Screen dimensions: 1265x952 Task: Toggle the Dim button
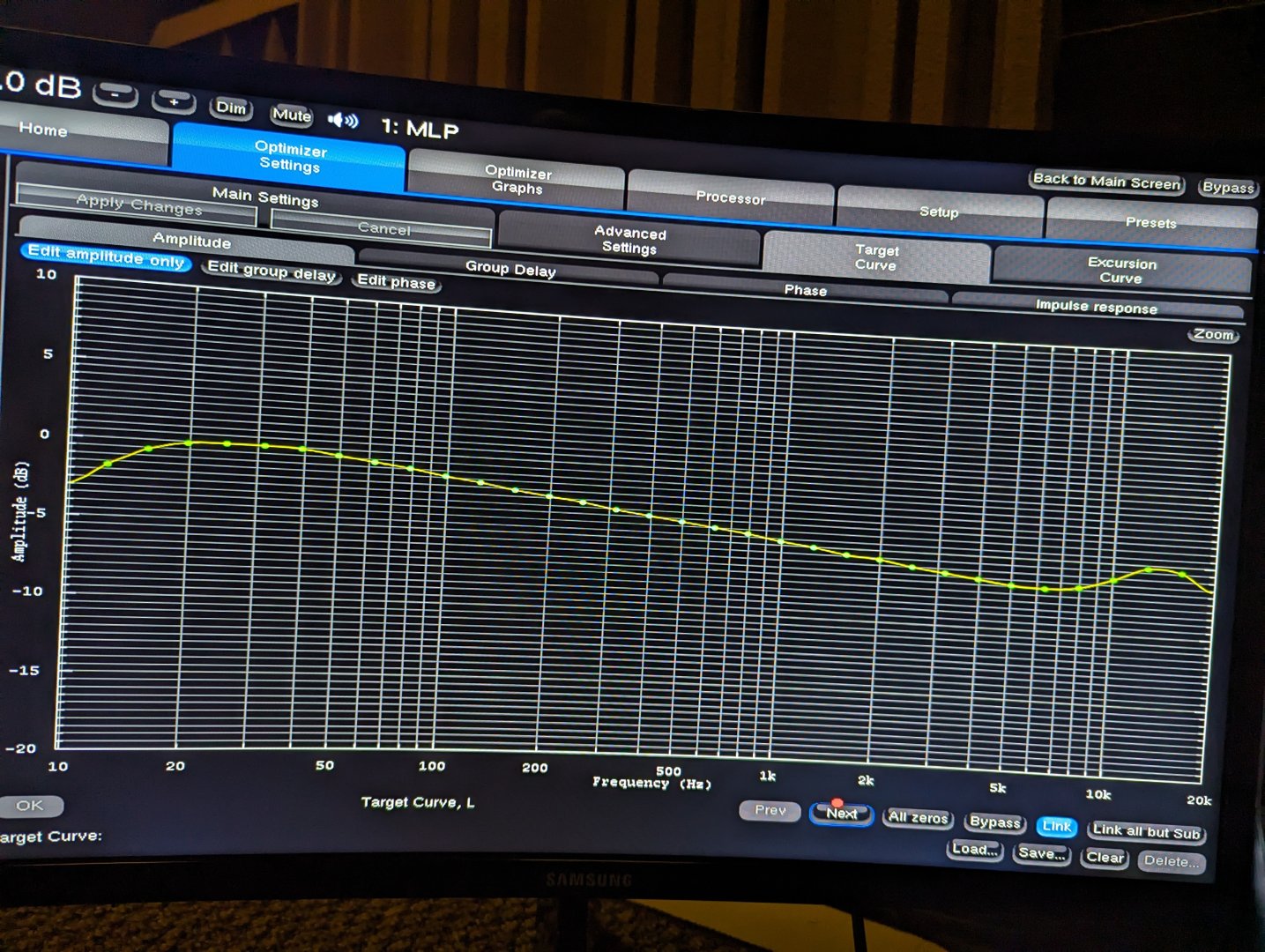tap(231, 108)
